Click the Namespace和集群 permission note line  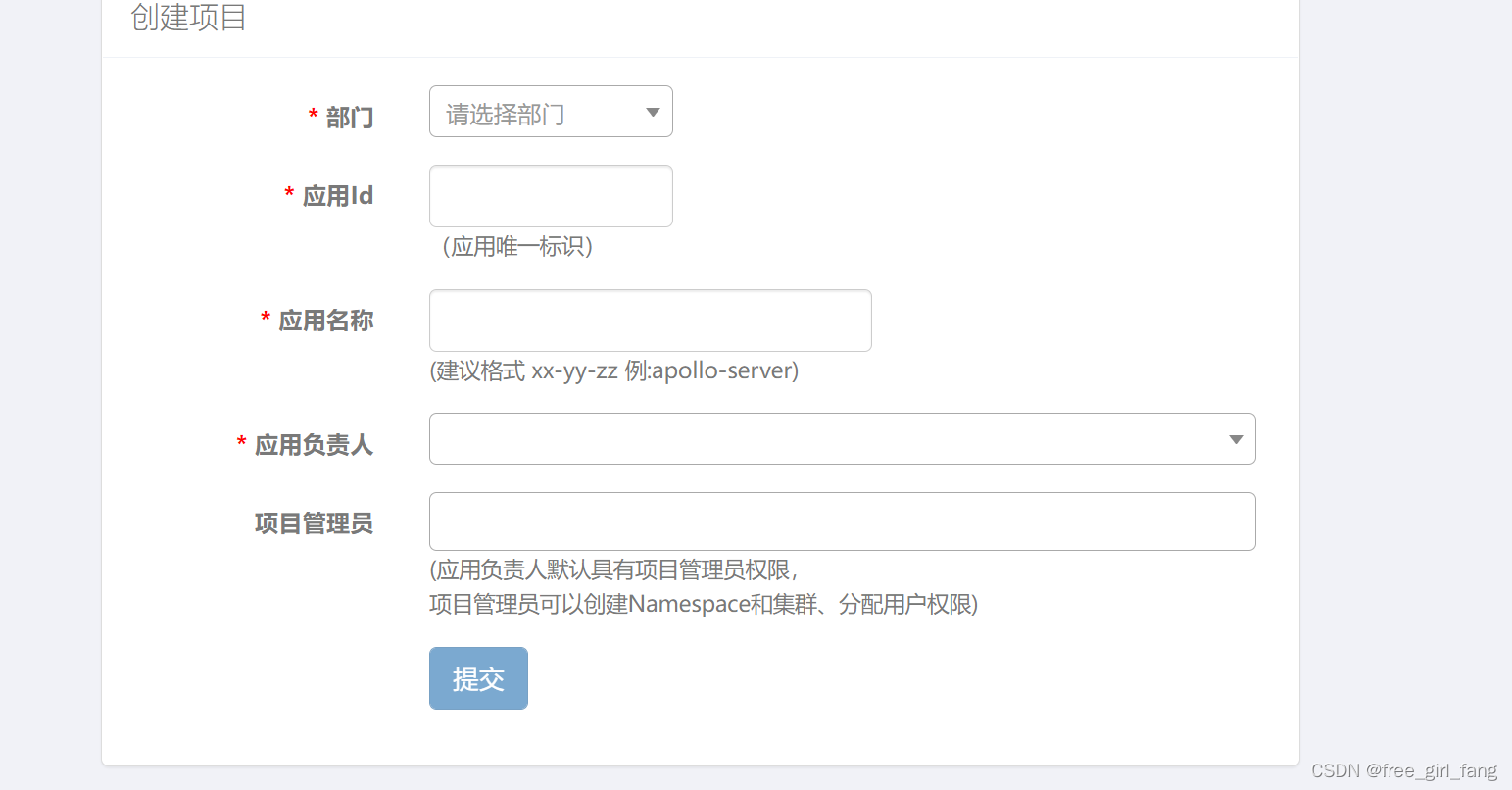point(704,604)
